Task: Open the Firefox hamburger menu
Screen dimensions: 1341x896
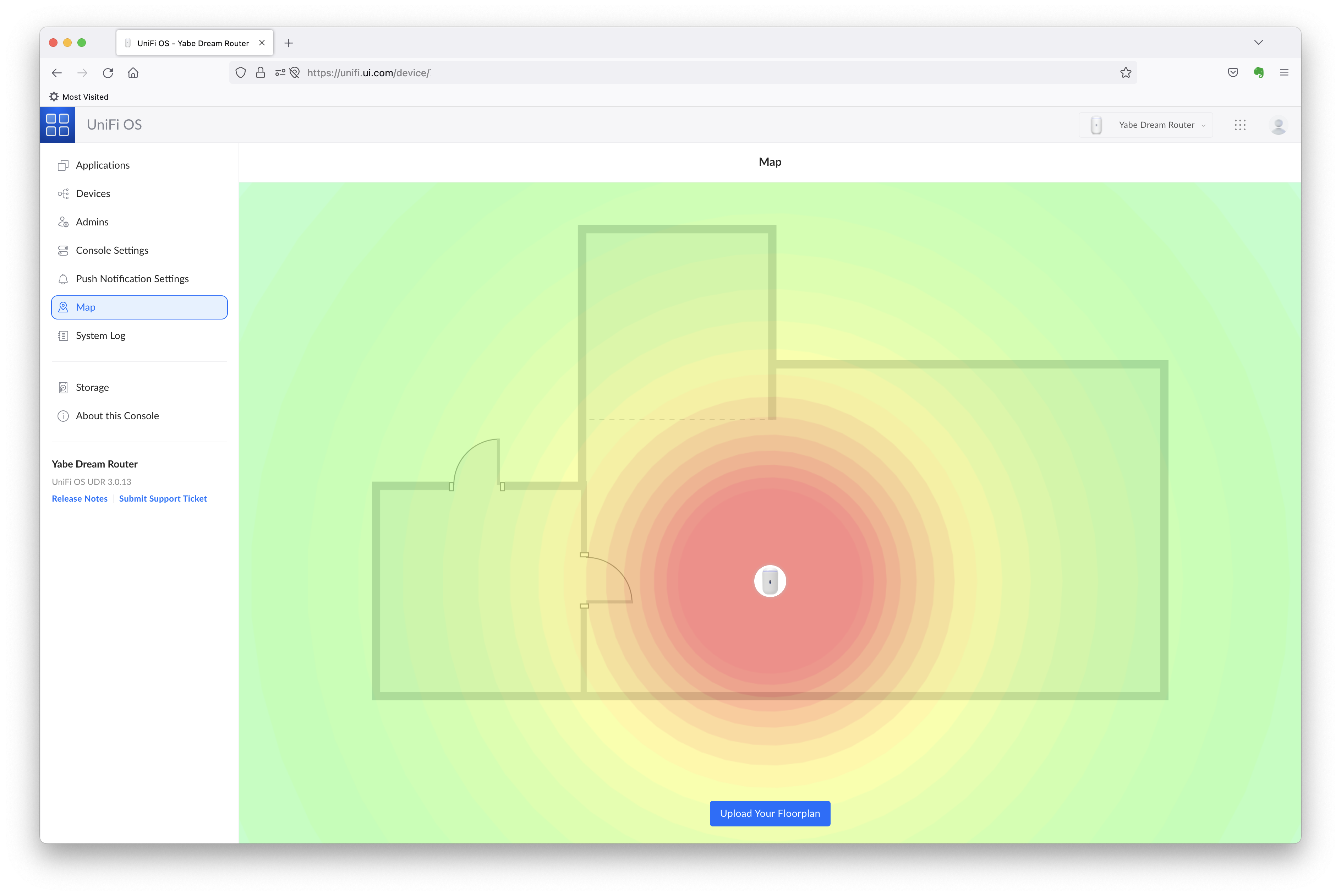Action: (1284, 72)
